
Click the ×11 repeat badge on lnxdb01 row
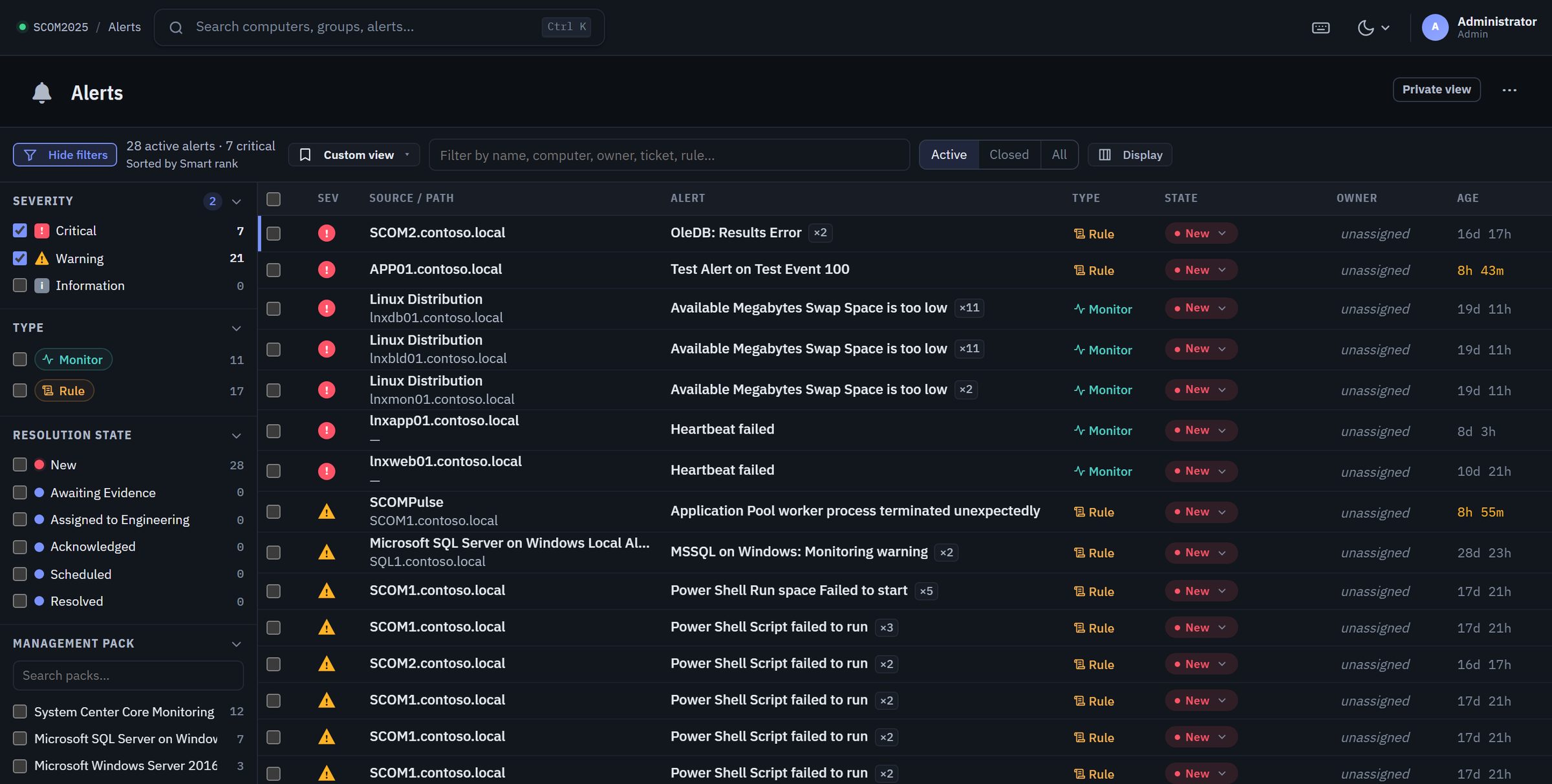pos(969,308)
